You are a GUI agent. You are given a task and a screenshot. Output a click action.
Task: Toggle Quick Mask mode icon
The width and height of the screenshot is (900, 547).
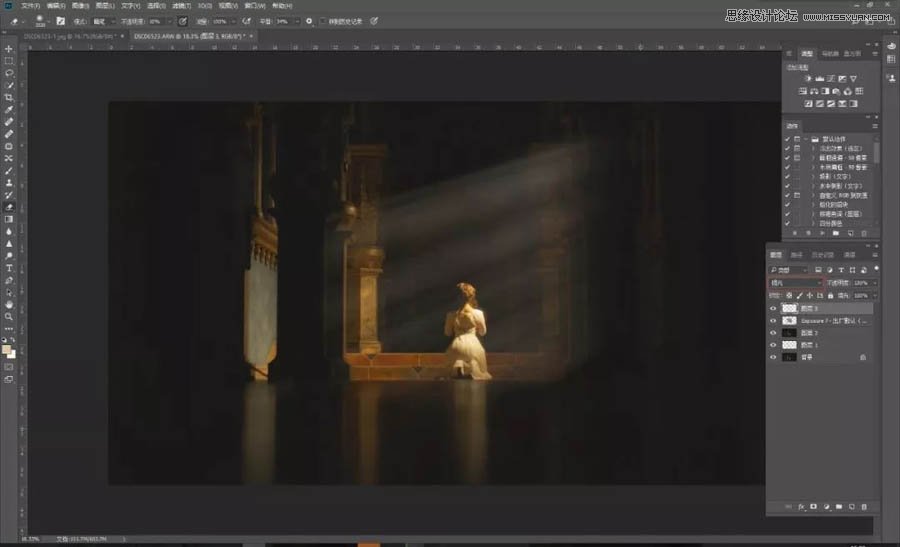click(x=9, y=367)
